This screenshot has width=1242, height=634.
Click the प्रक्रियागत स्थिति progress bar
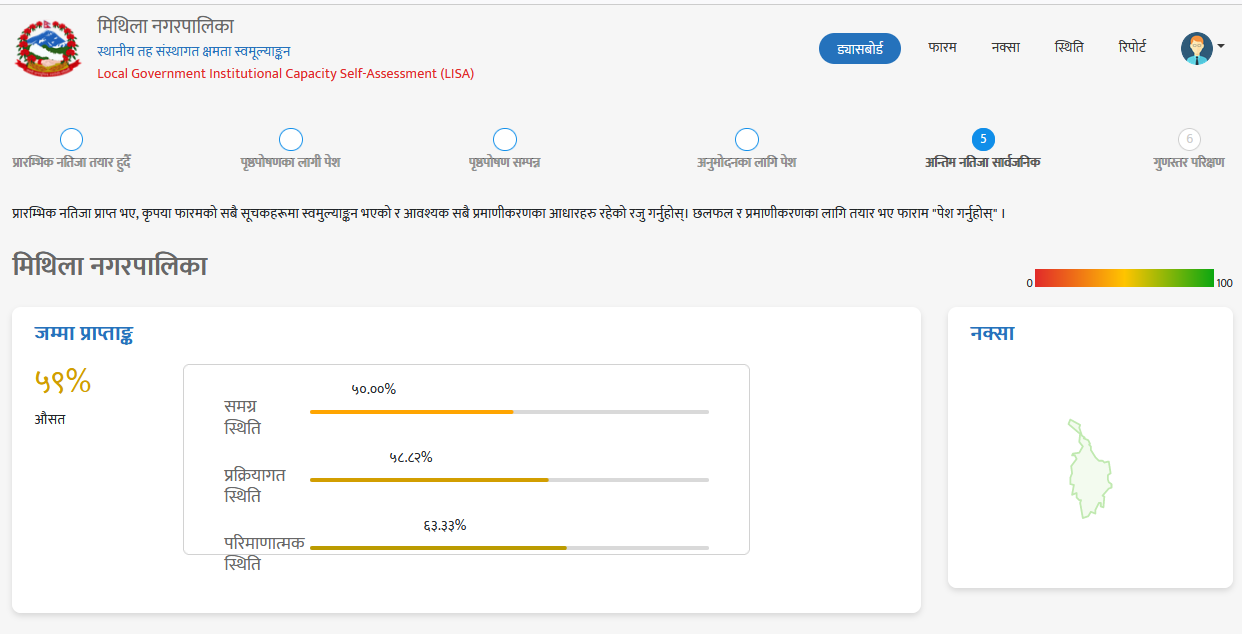[x=509, y=480]
